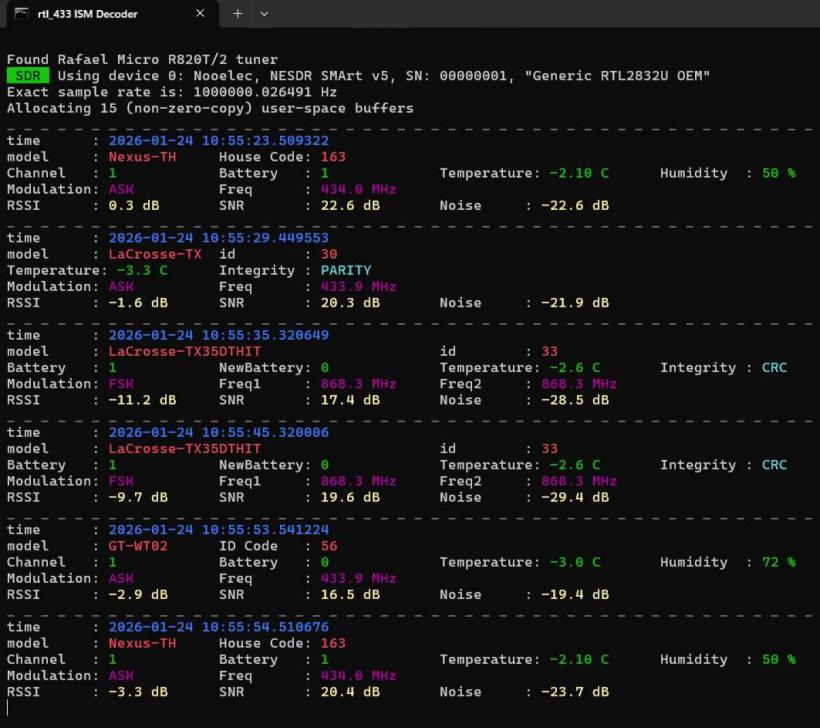
Task: Close the rtl_433 ISM Decoder tab
Action: point(200,14)
